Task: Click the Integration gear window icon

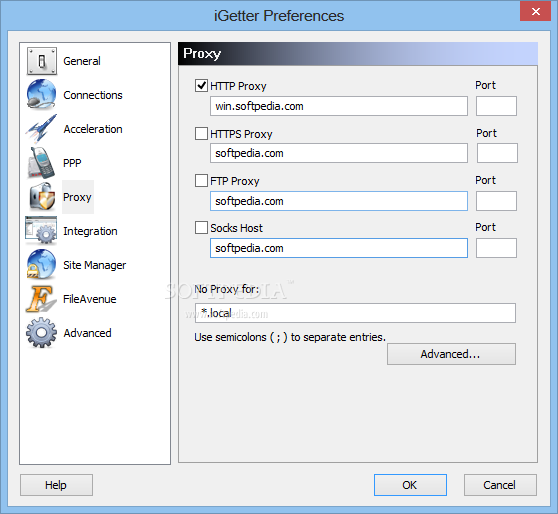Action: click(x=41, y=231)
